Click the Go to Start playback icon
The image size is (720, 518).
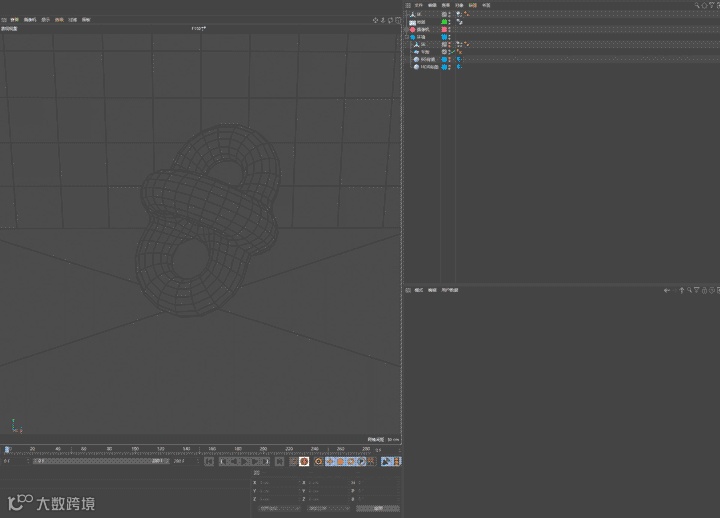(209, 461)
